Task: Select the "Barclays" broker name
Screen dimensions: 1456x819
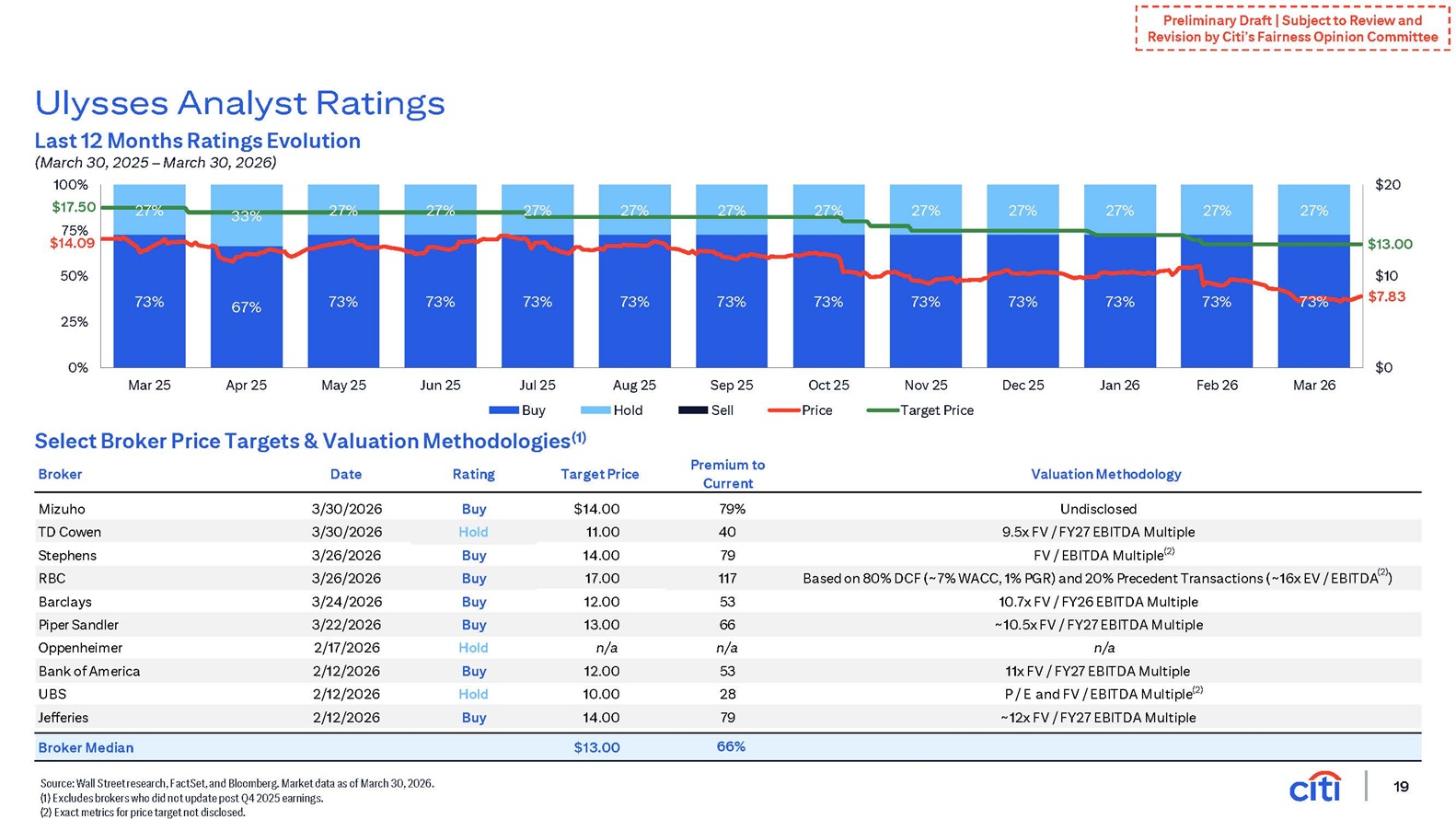Action: (65, 602)
